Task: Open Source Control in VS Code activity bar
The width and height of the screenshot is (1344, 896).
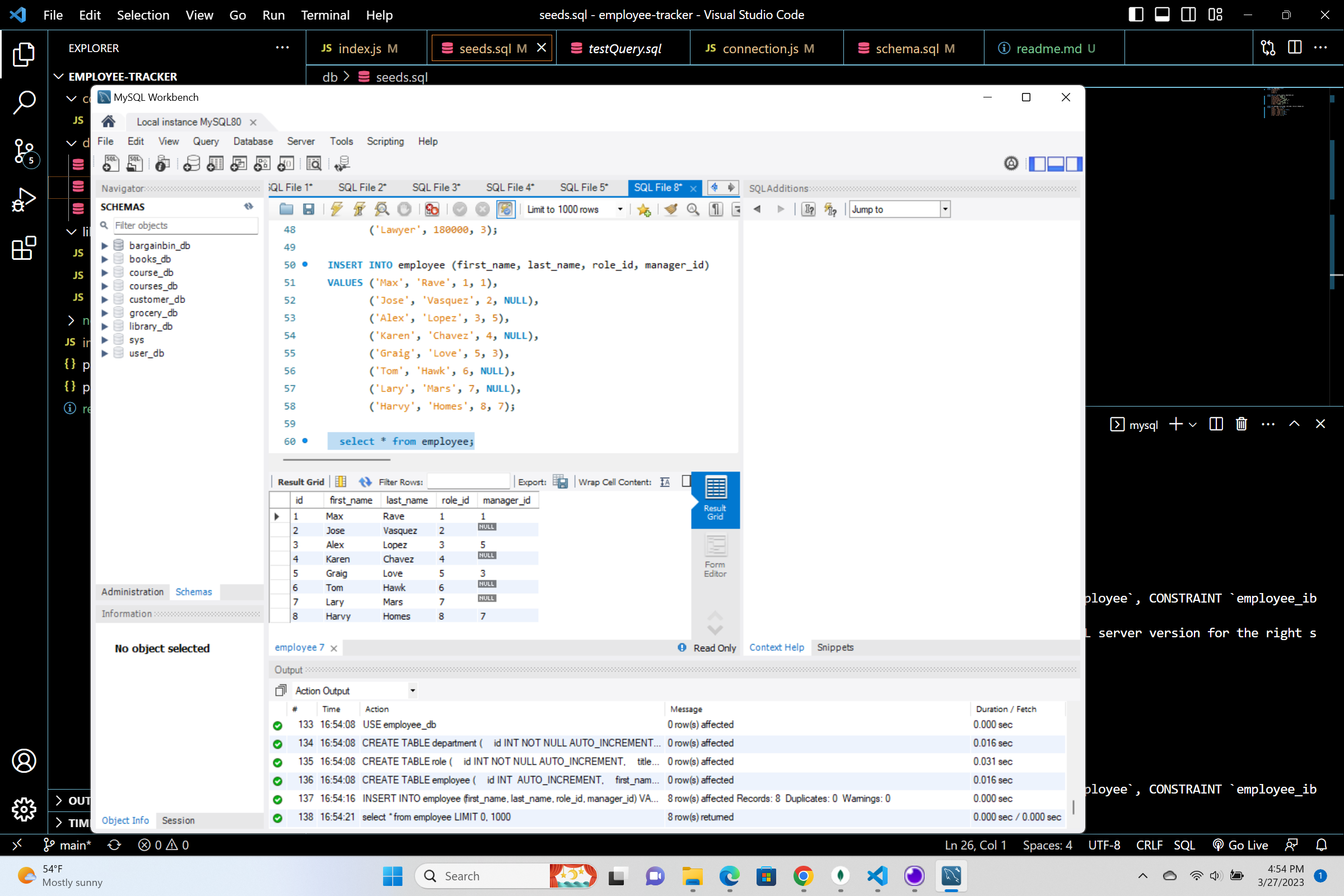Action: 24,152
